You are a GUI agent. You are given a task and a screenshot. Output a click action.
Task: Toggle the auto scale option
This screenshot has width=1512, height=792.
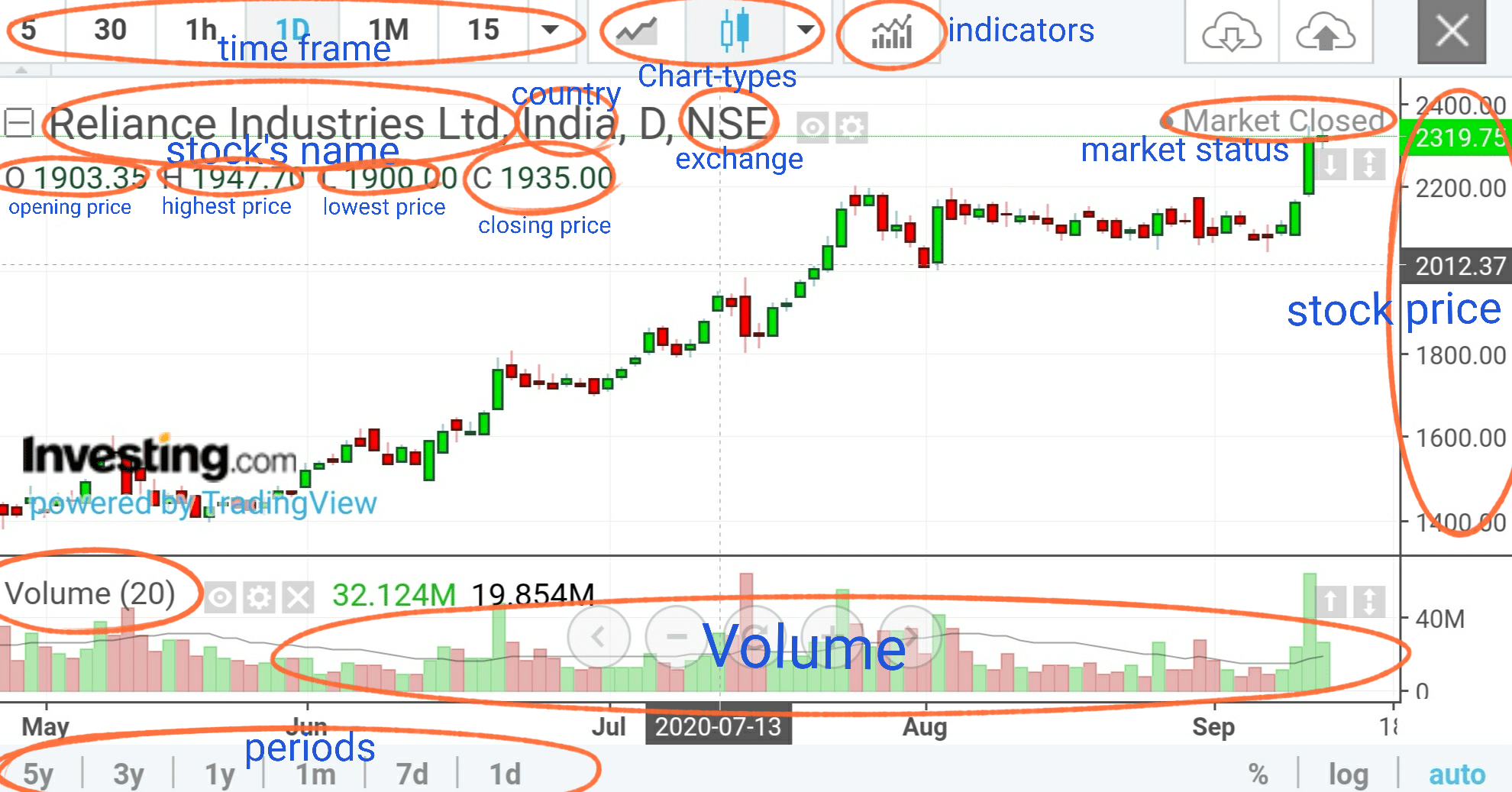point(1457,774)
